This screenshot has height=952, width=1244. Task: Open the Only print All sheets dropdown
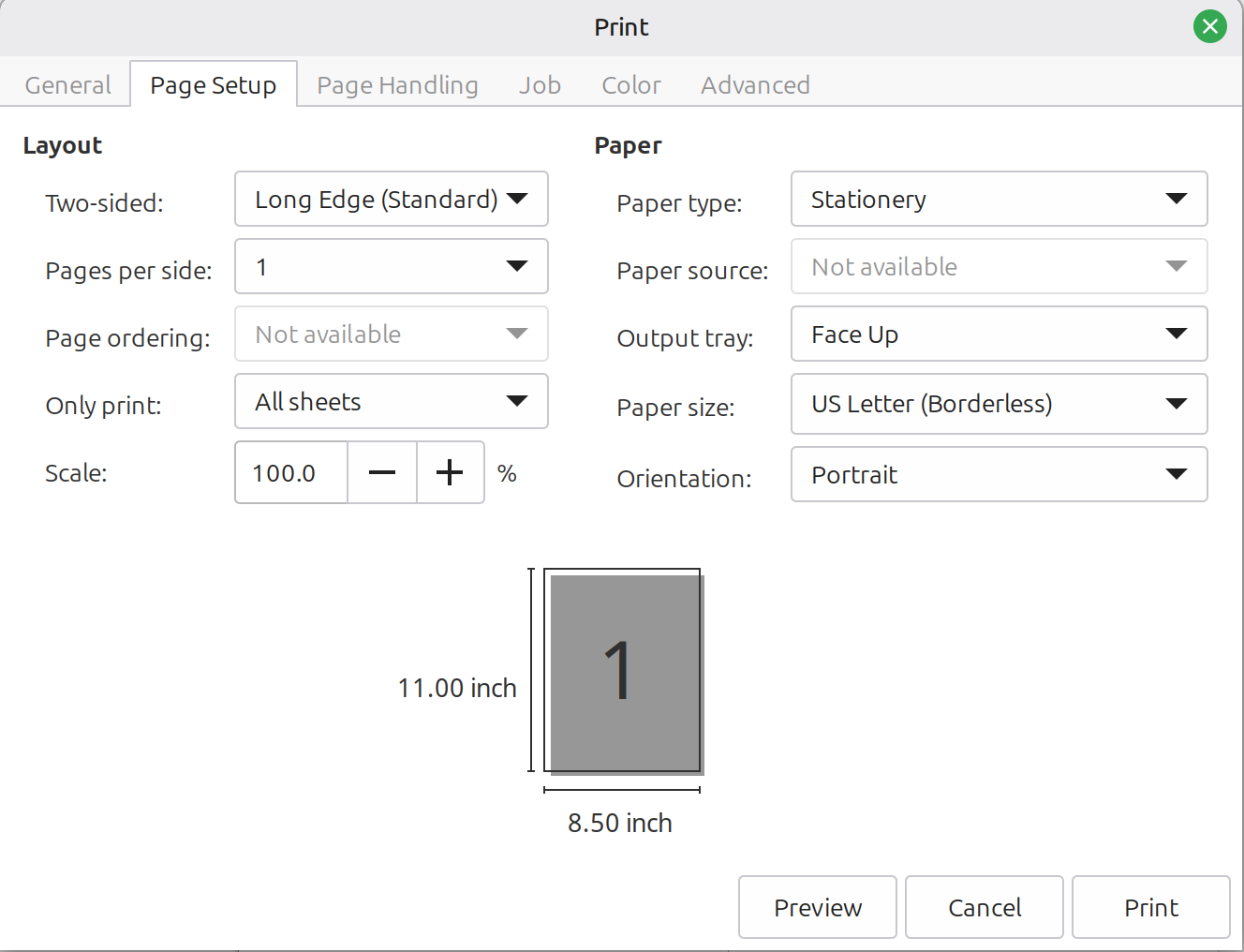click(x=392, y=401)
